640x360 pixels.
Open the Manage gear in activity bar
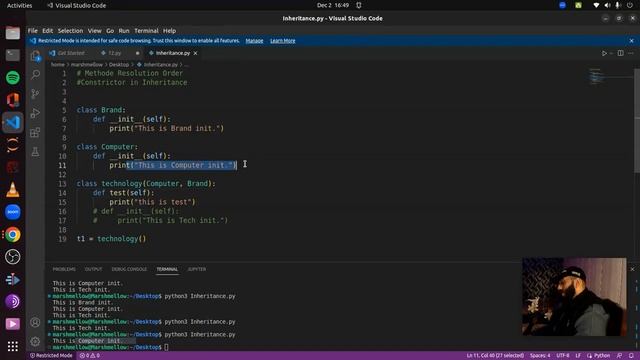point(36,341)
